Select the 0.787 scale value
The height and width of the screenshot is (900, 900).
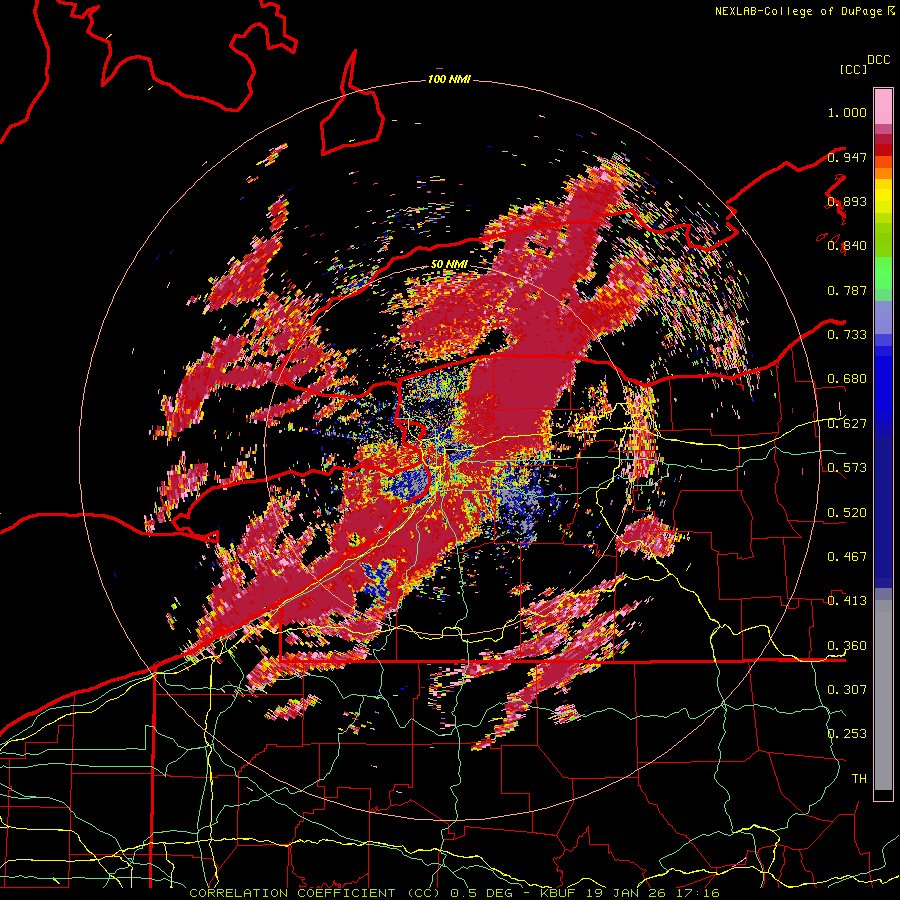click(x=847, y=290)
